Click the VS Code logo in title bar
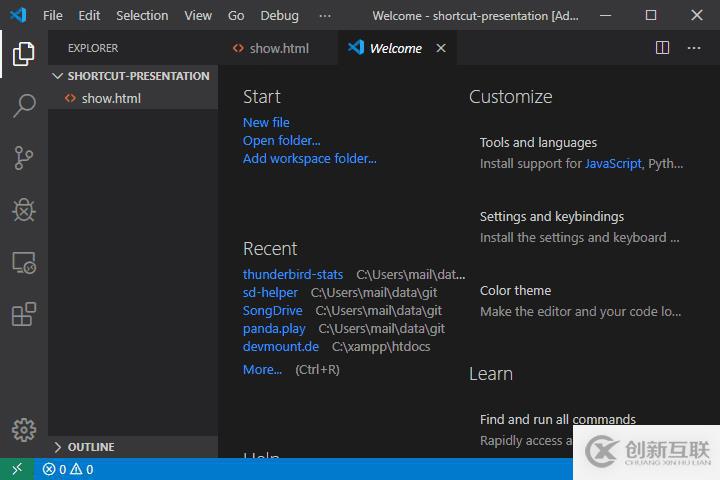This screenshot has width=720, height=480. click(18, 15)
